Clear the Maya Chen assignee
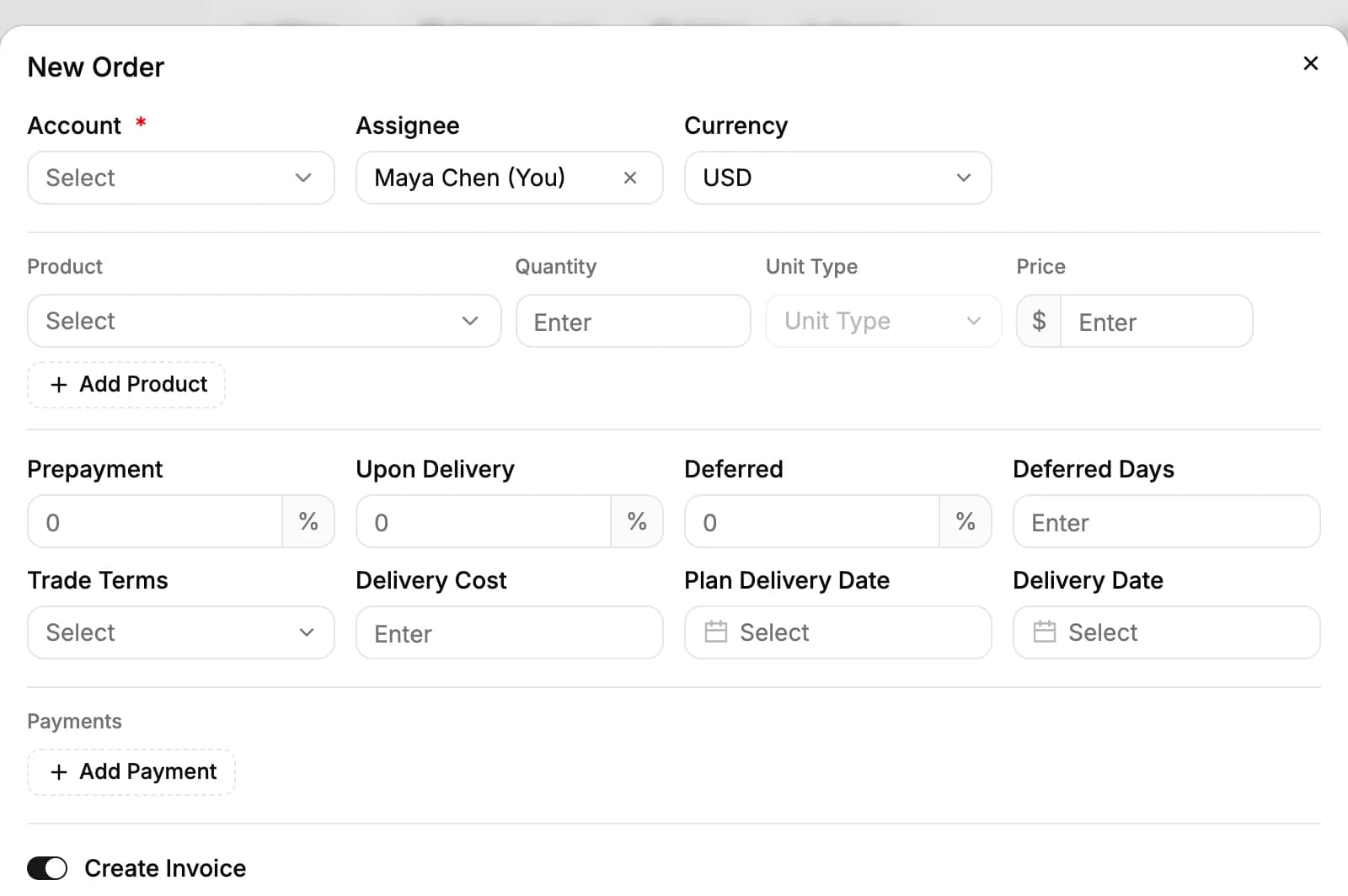 (x=629, y=178)
